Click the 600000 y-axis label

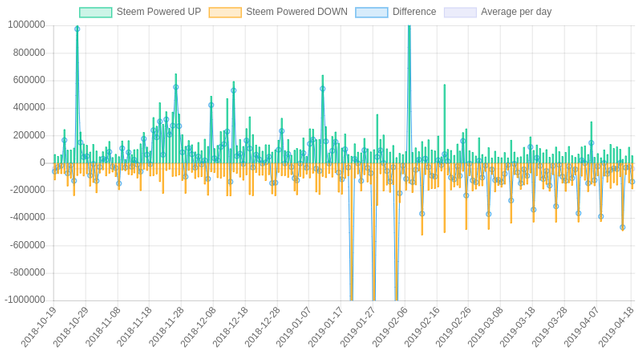pos(29,80)
